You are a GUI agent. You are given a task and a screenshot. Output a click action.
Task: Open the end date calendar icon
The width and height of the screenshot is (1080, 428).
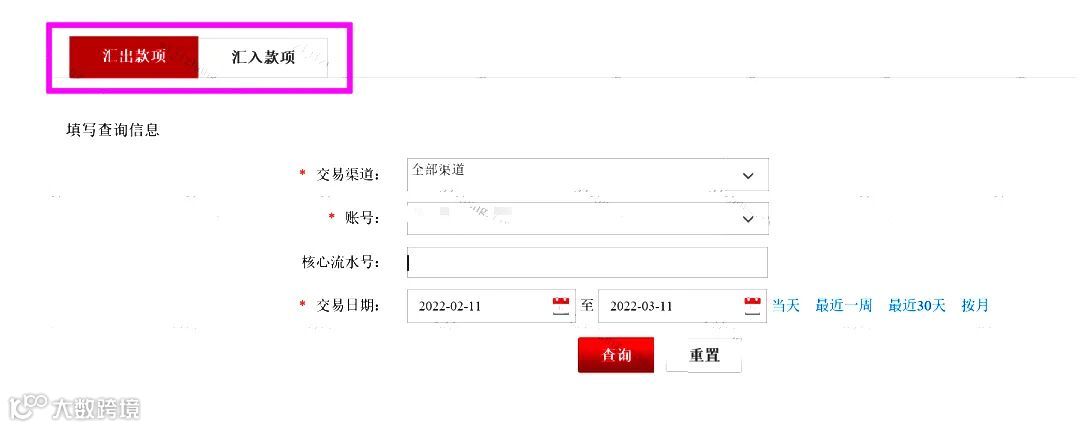(x=754, y=305)
